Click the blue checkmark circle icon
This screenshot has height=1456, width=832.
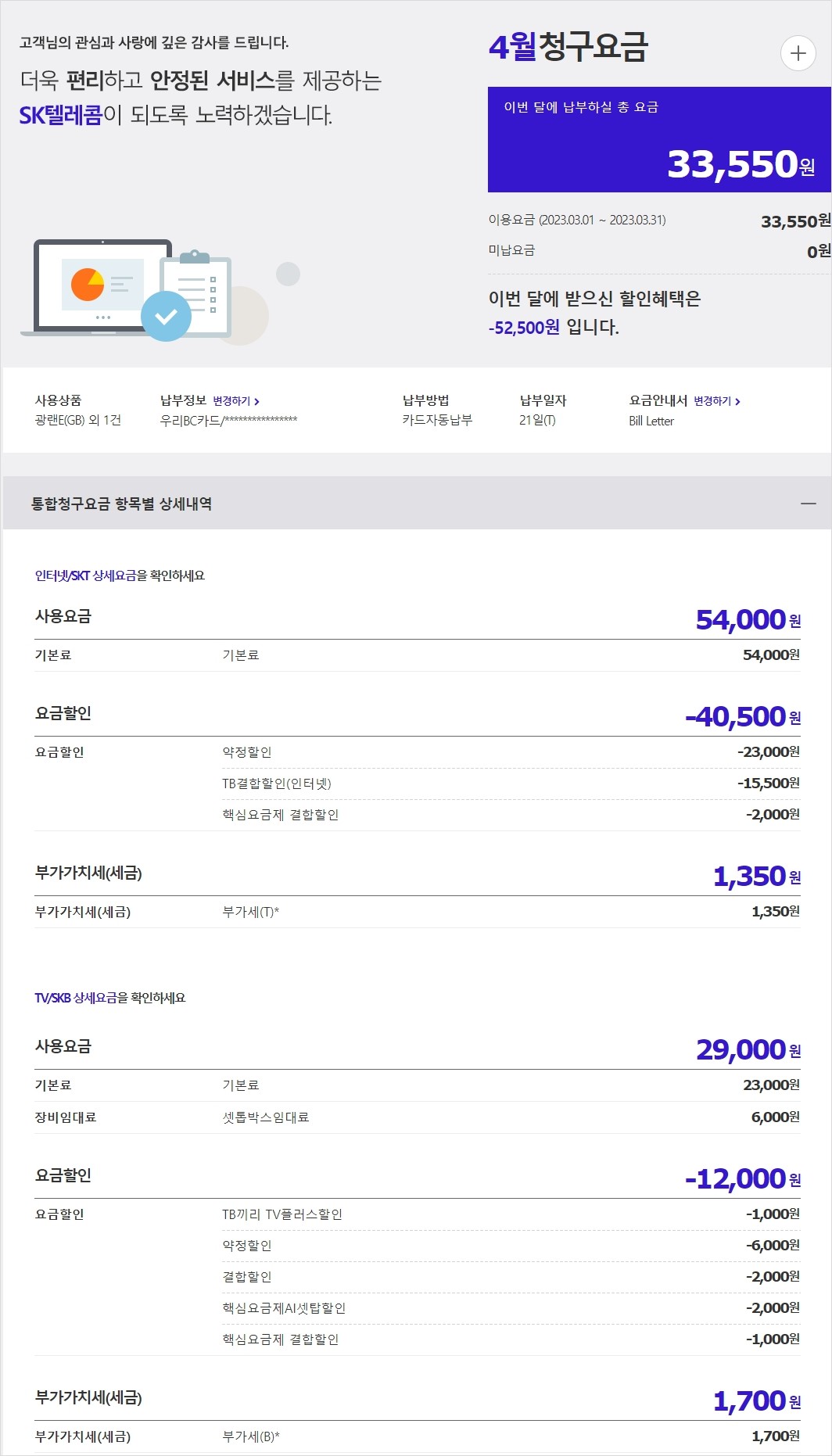pos(166,316)
